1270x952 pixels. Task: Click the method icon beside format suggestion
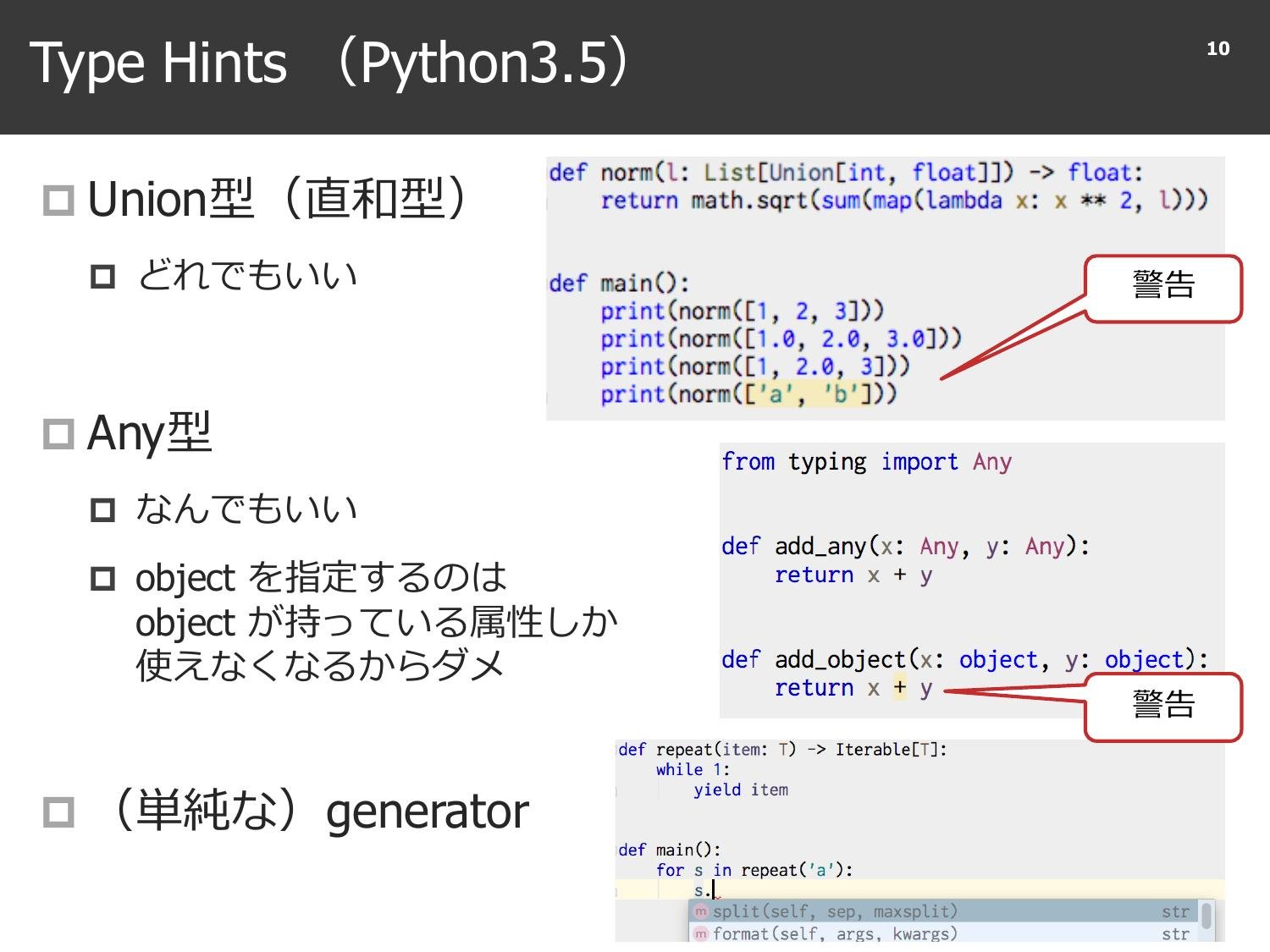coord(699,934)
